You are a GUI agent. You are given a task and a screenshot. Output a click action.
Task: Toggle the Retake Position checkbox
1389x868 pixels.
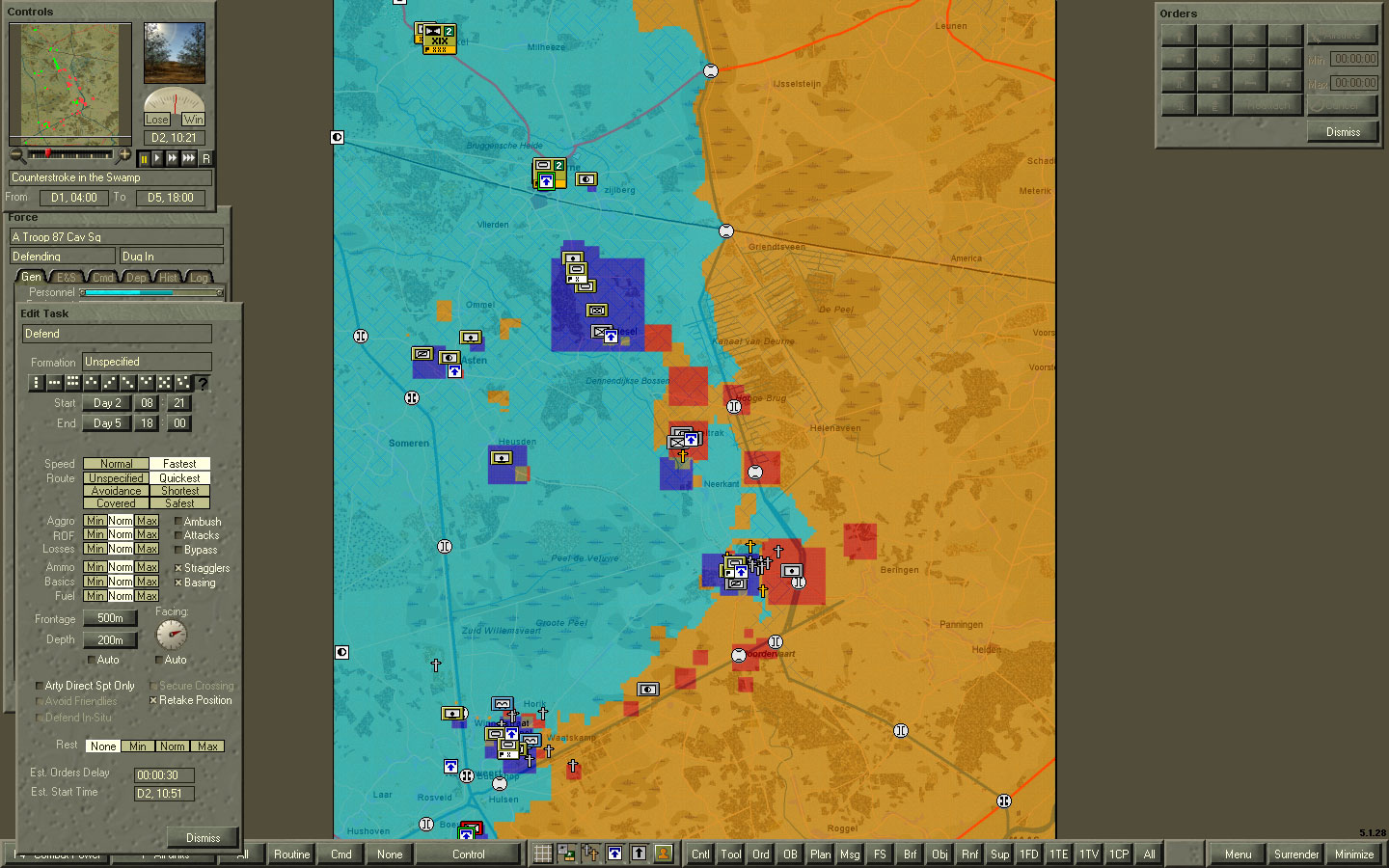coord(152,700)
